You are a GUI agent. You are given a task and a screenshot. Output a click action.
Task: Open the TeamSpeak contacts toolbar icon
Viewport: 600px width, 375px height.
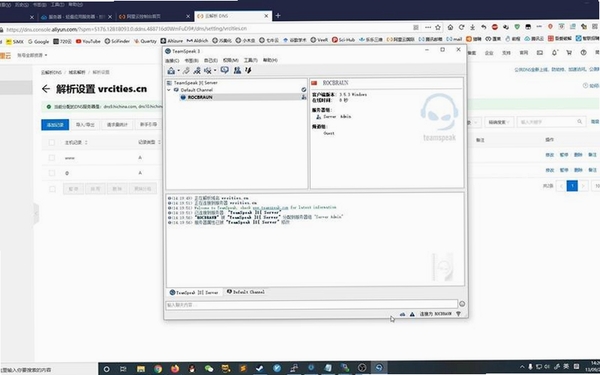(x=237, y=70)
